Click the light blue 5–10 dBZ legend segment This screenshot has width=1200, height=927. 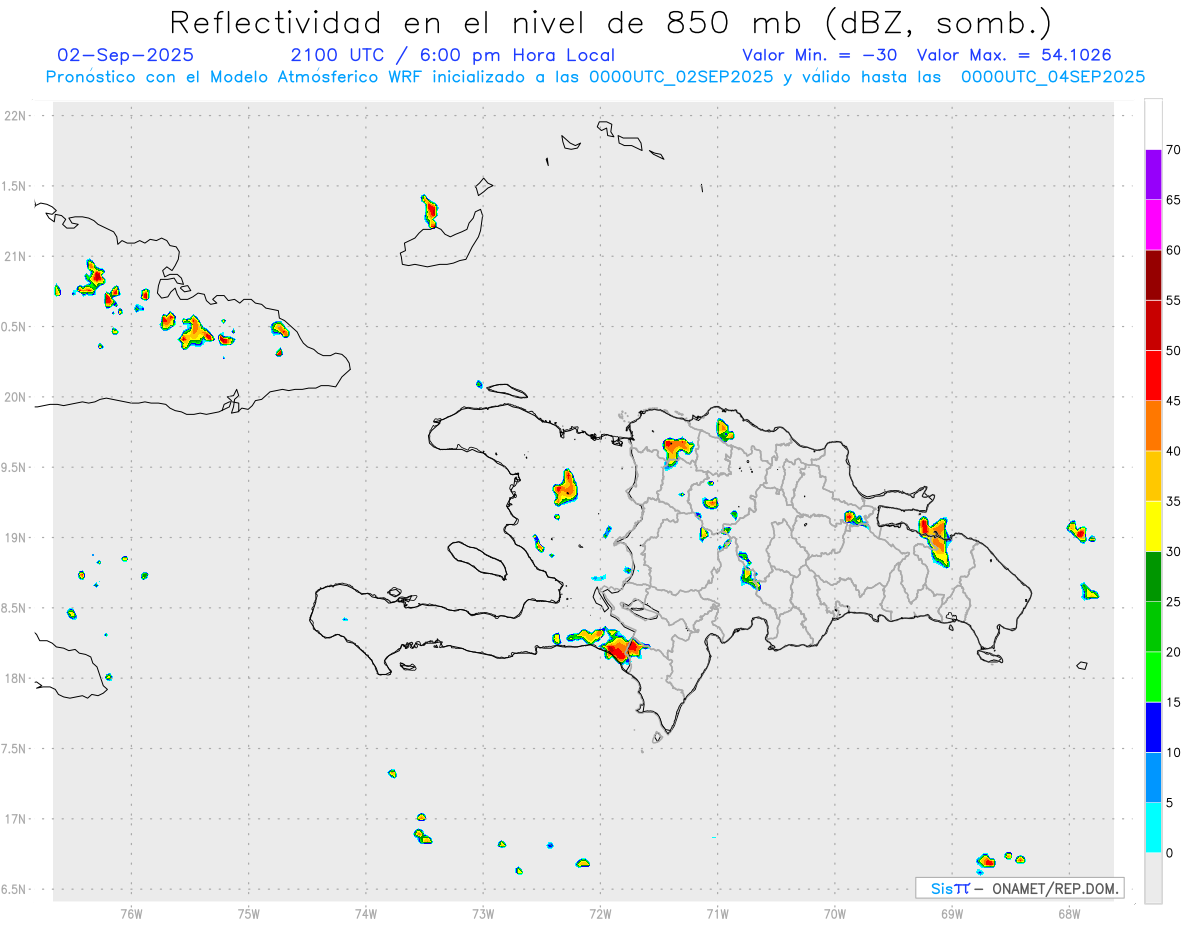[1153, 778]
